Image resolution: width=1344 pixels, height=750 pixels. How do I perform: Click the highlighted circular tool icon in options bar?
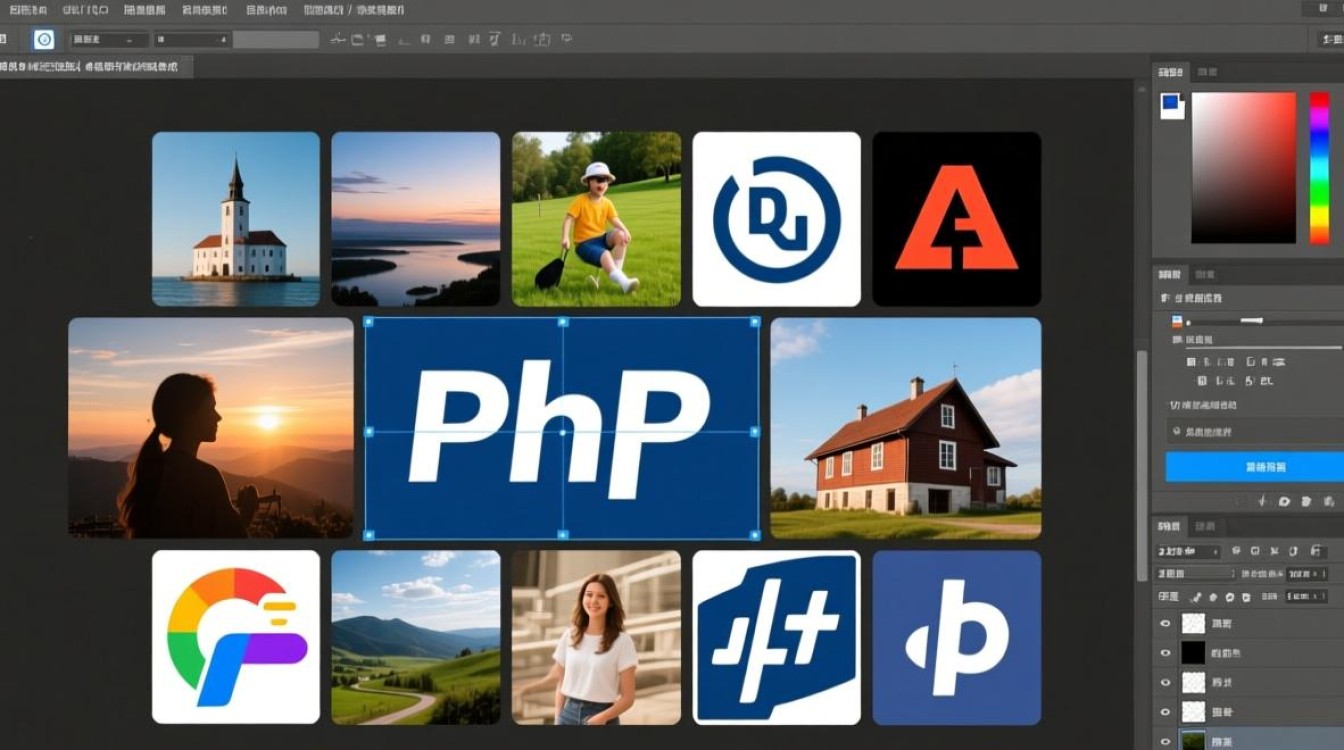pos(44,40)
